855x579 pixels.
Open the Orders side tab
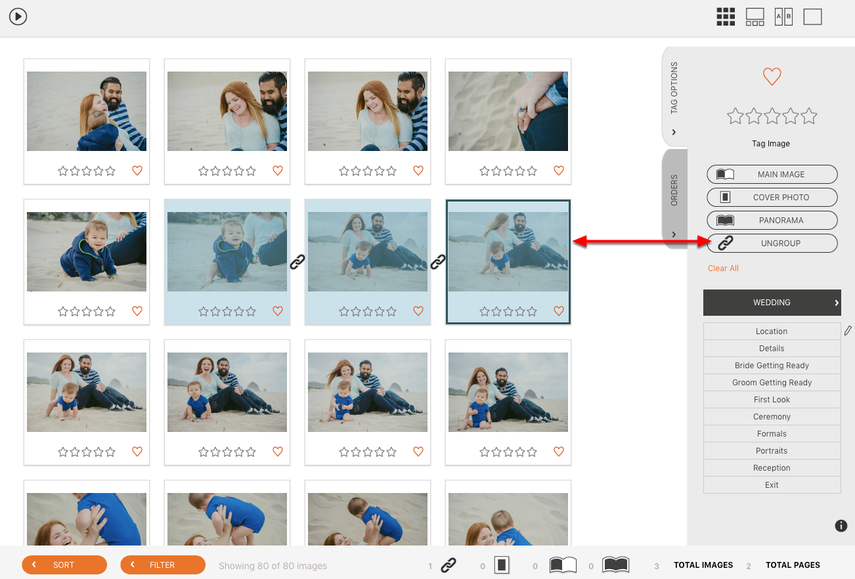(674, 198)
